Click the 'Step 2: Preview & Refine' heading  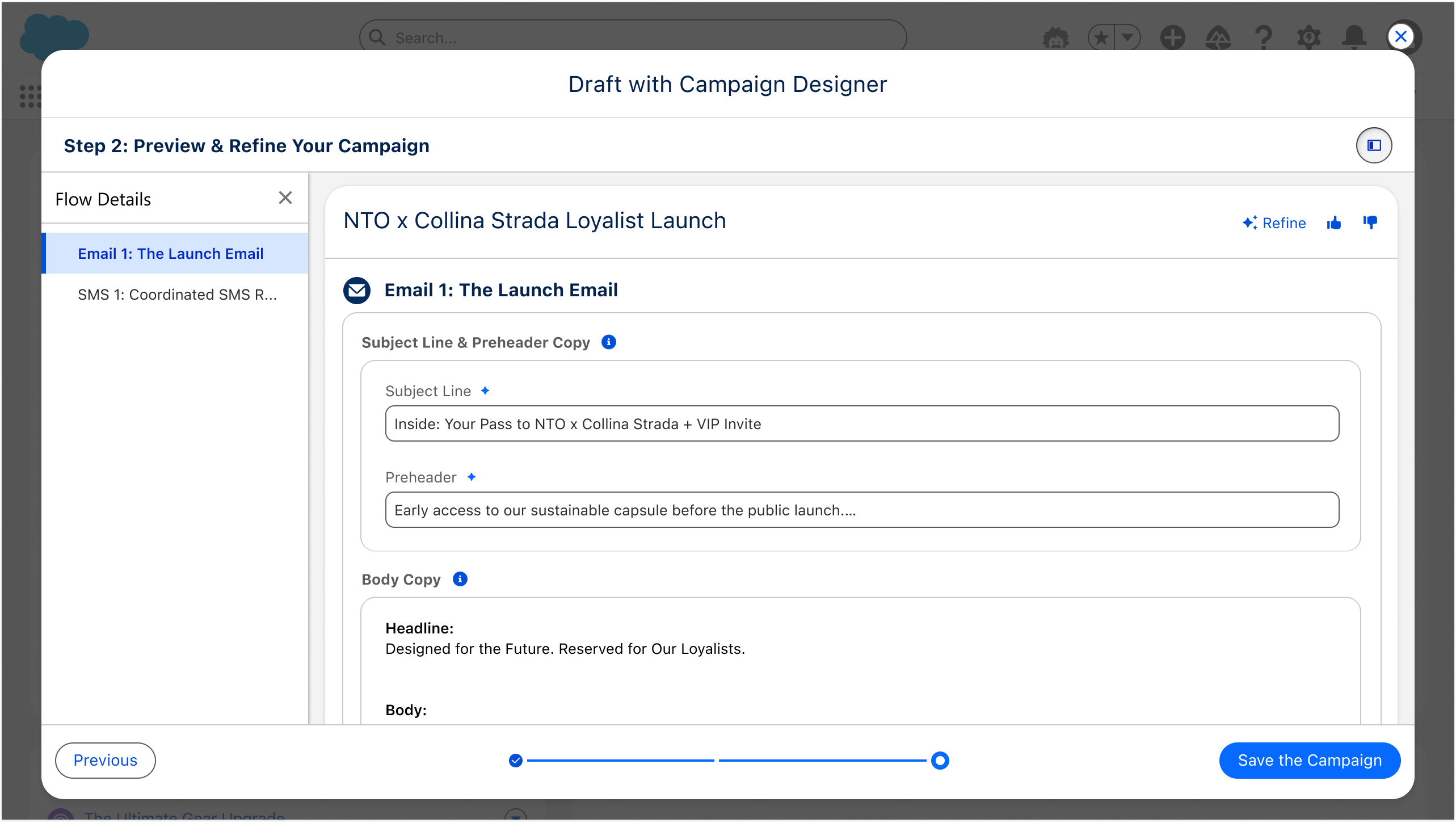[x=246, y=146]
